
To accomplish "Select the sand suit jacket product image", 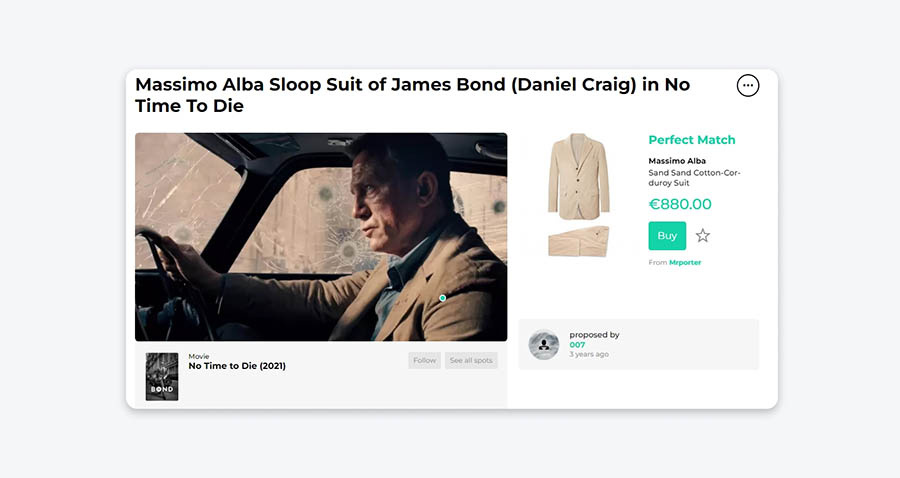I will pyautogui.click(x=578, y=176).
